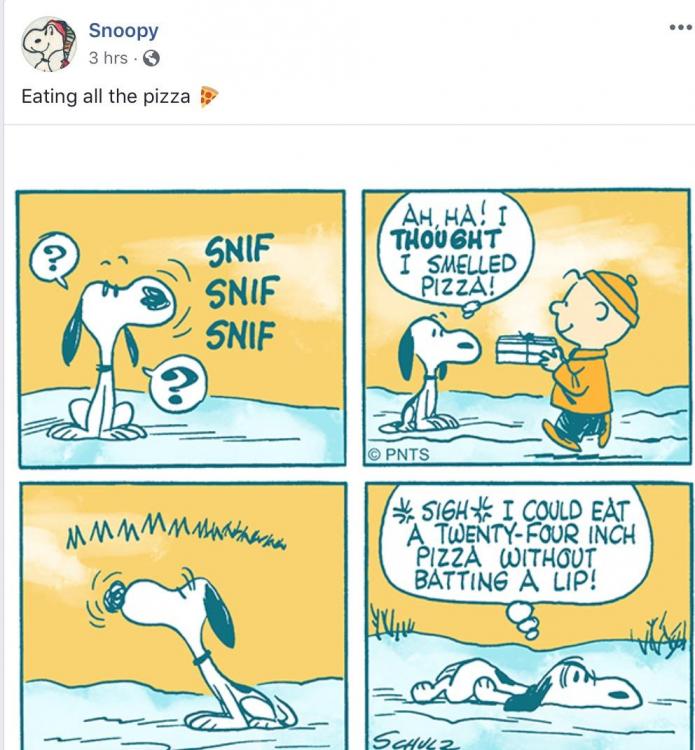Viewport: 695px width, 750px height.
Task: Click the 'MMMMM' sound text in third panel
Action: pos(176,532)
